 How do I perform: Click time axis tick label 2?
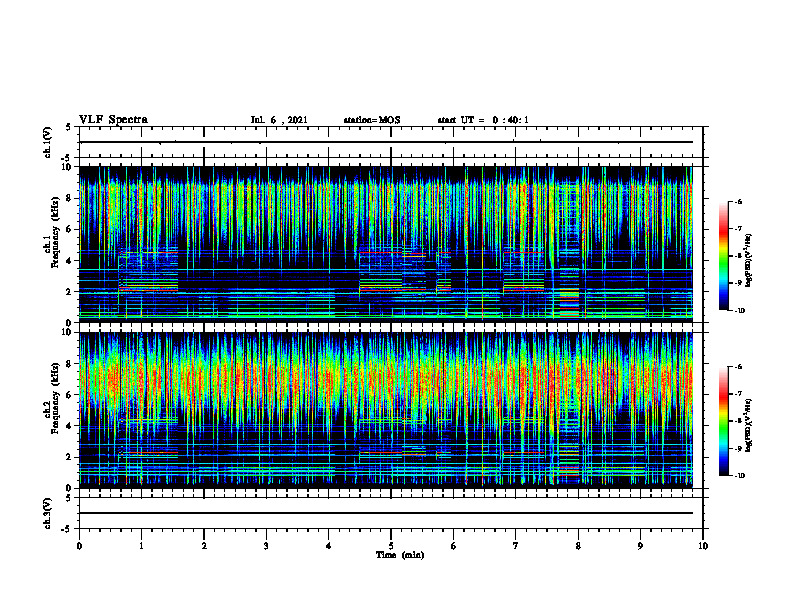[204, 546]
